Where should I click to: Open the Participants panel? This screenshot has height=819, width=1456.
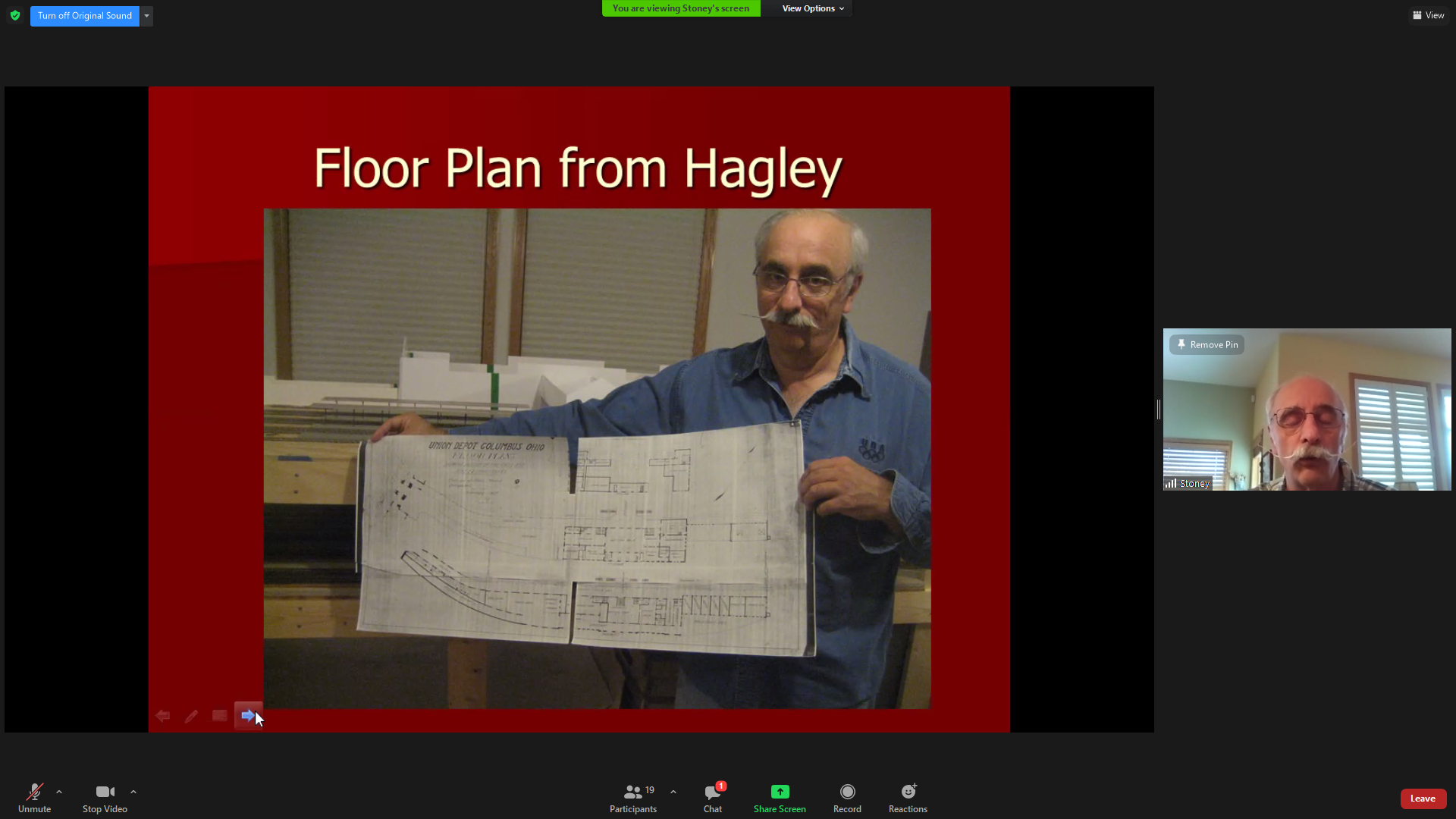click(633, 798)
